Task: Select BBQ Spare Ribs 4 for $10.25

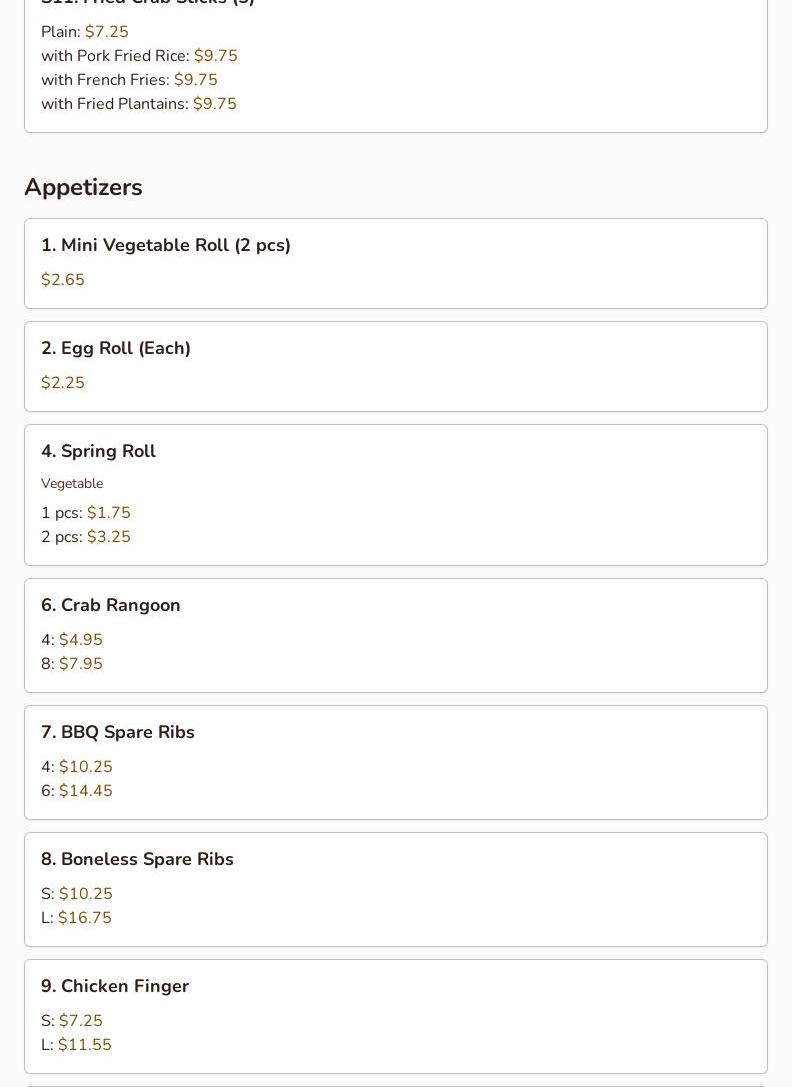Action: click(x=77, y=767)
